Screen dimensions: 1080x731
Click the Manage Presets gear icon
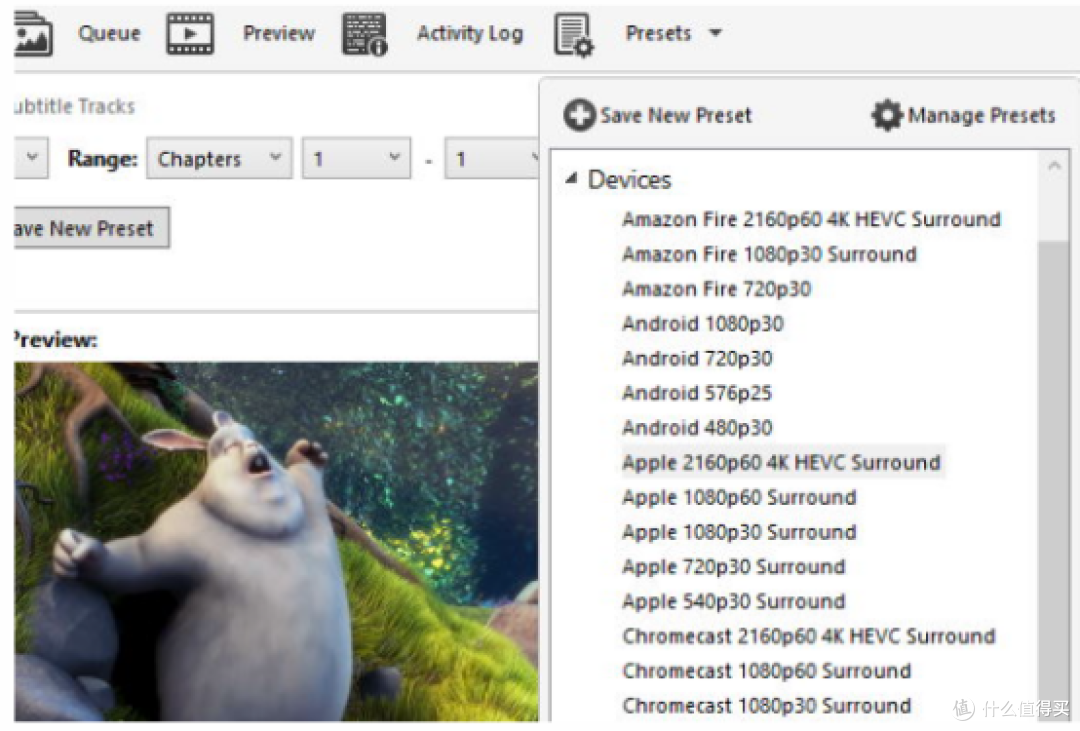(x=886, y=115)
